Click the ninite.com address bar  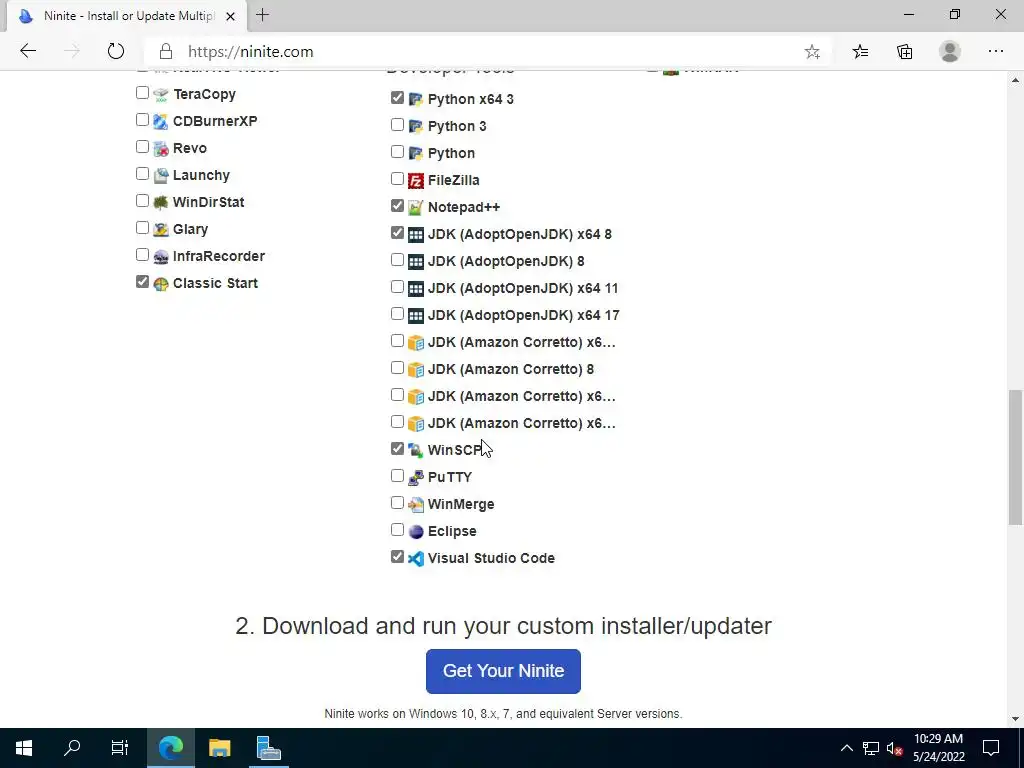coord(487,52)
